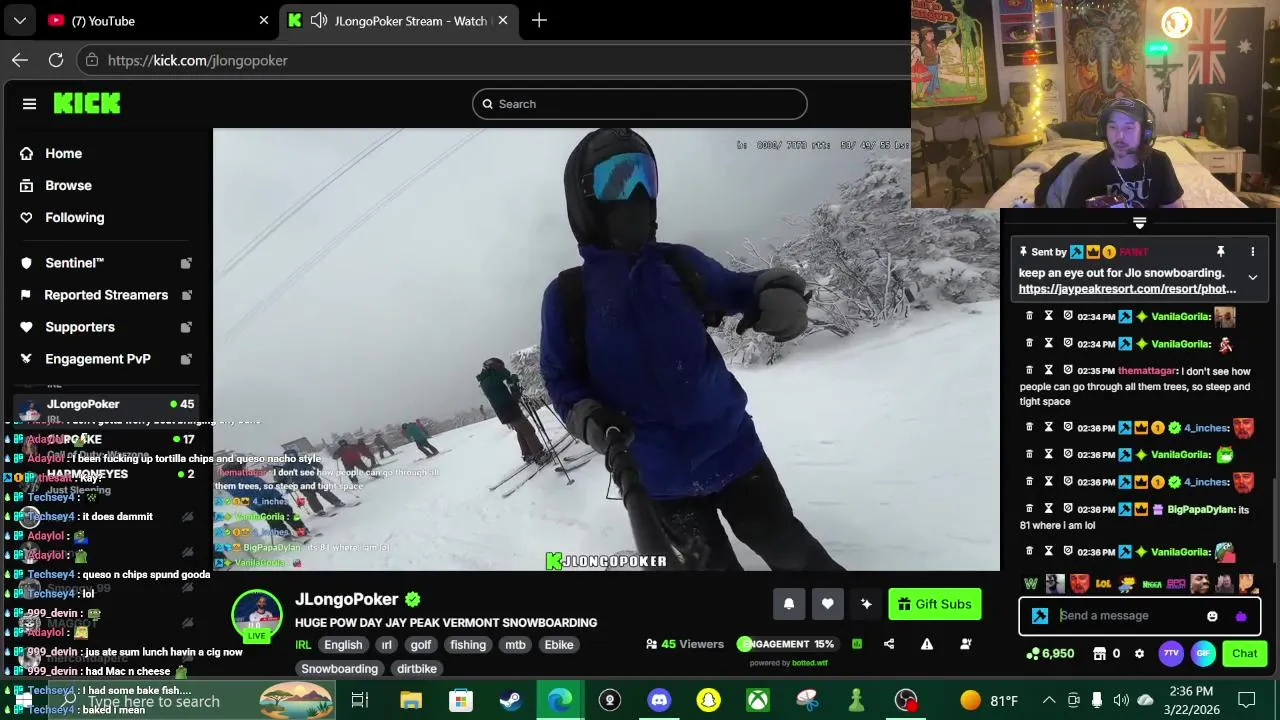Image resolution: width=1280 pixels, height=720 pixels.
Task: Collapse chat using top handle arrow
Action: pos(1139,223)
